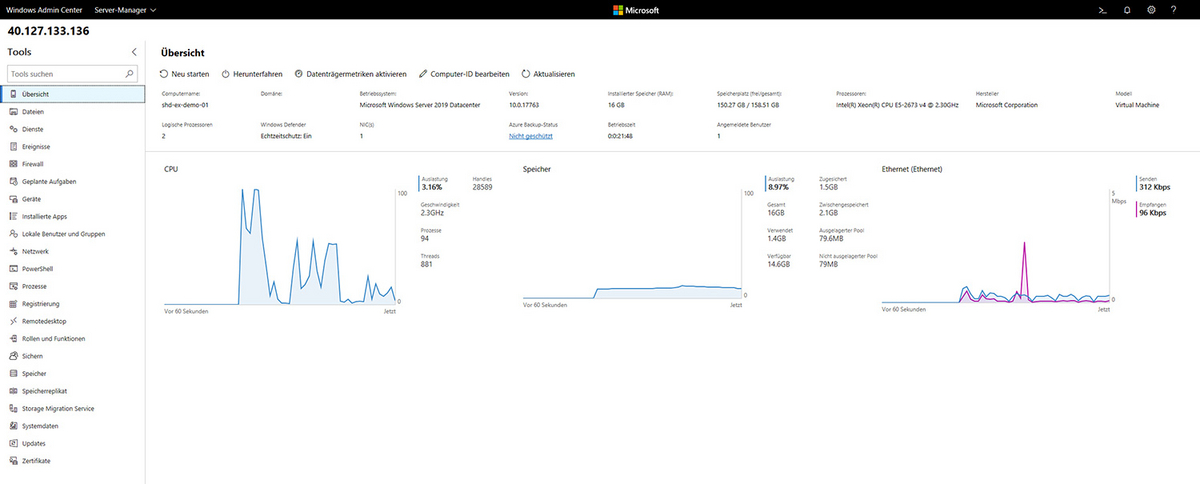Collapse the Tools sidebar with chevron
Image resolution: width=1200 pixels, height=484 pixels.
tap(134, 51)
